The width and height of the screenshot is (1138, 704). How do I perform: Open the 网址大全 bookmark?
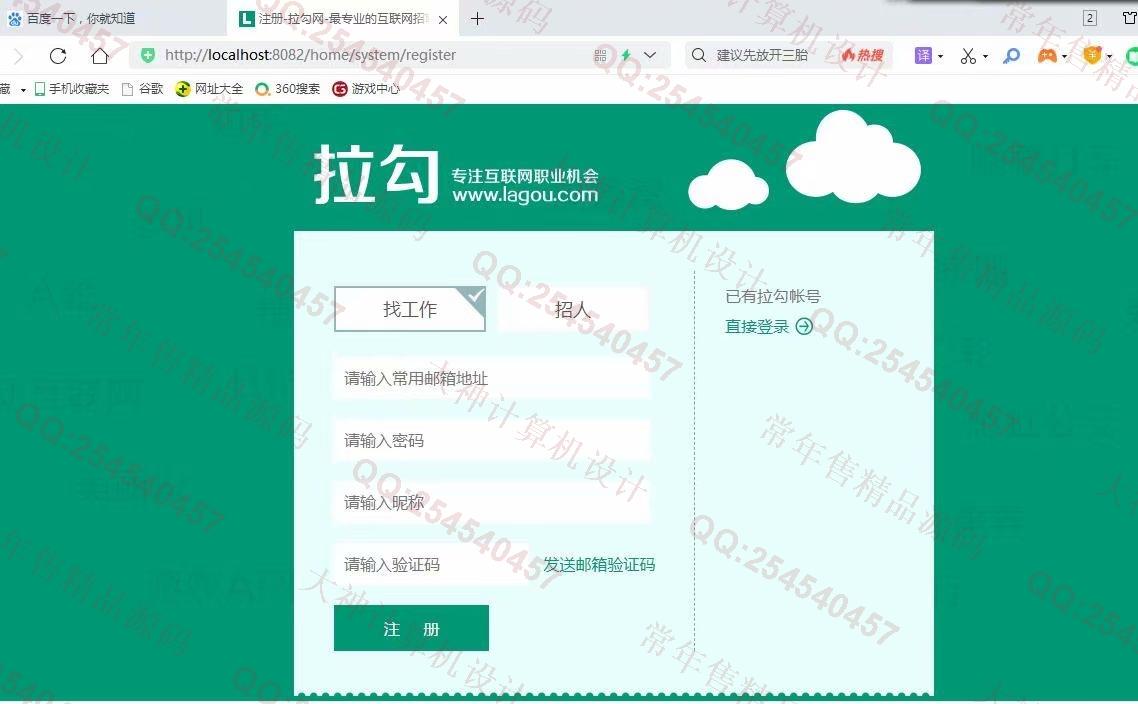pos(209,89)
